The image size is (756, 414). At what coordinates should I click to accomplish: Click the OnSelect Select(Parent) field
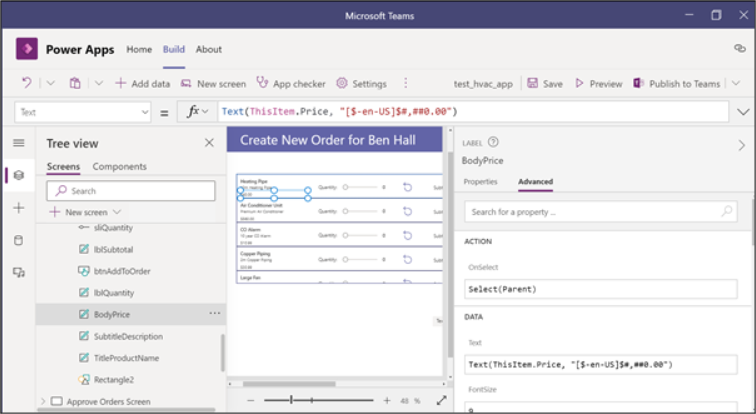click(601, 289)
